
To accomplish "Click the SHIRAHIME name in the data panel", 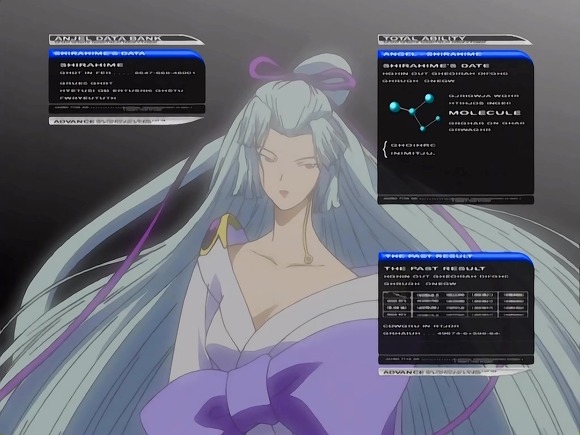I will (92, 65).
